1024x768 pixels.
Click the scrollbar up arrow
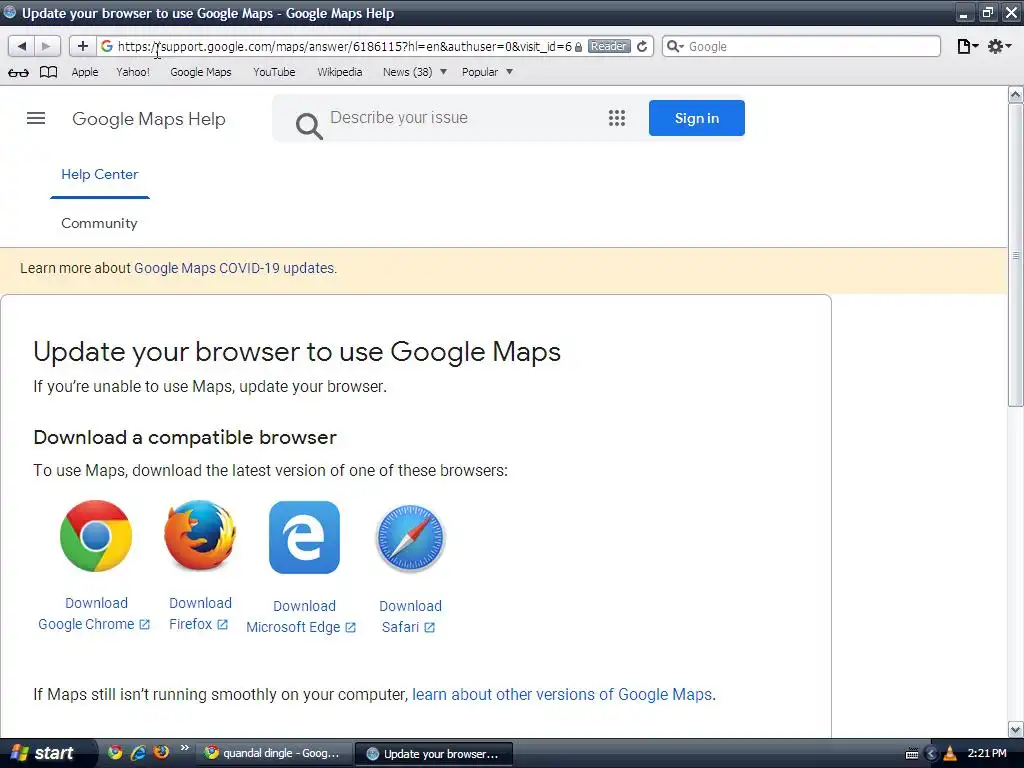click(1016, 95)
